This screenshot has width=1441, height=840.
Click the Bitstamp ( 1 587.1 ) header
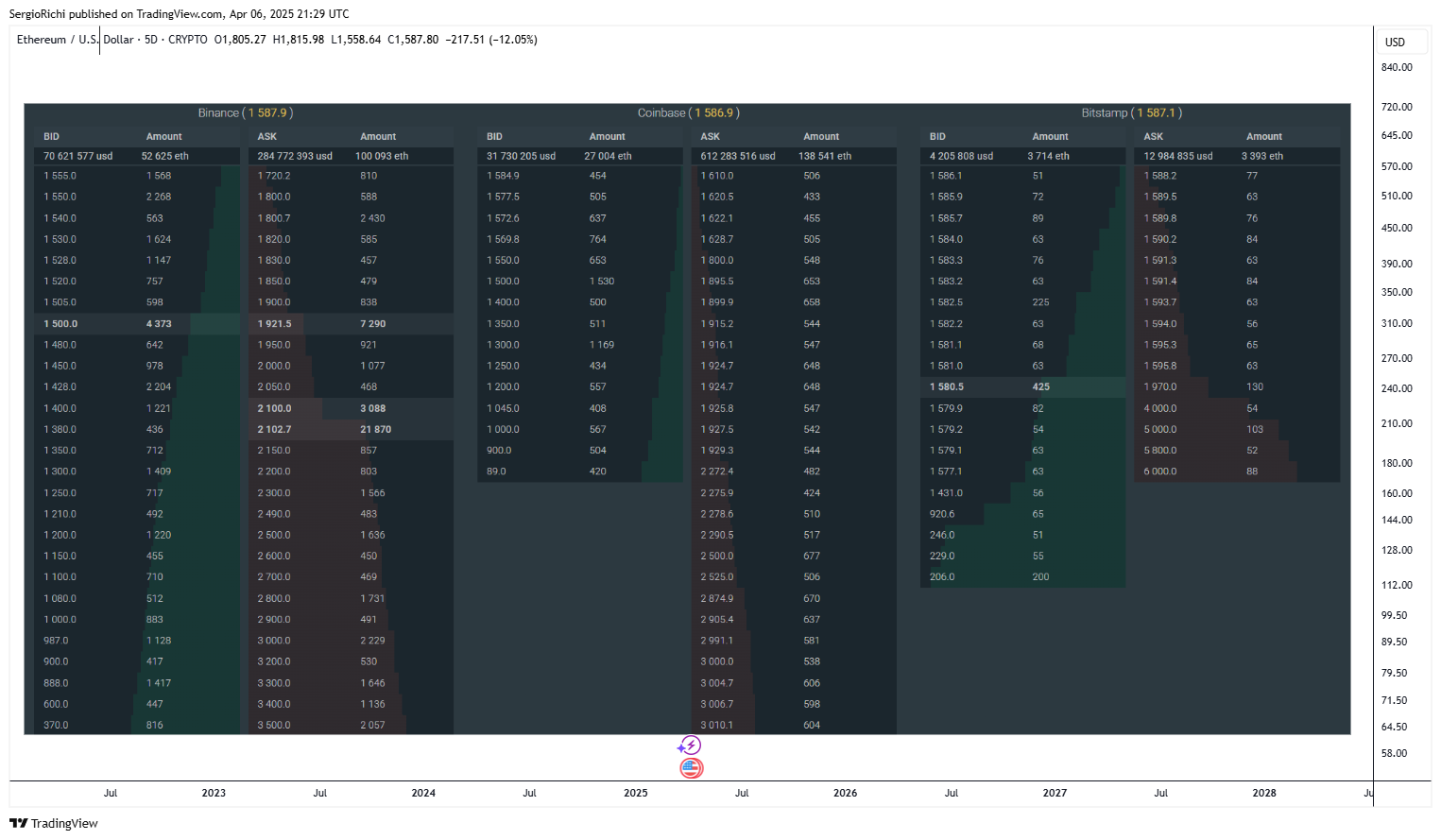coord(1132,112)
